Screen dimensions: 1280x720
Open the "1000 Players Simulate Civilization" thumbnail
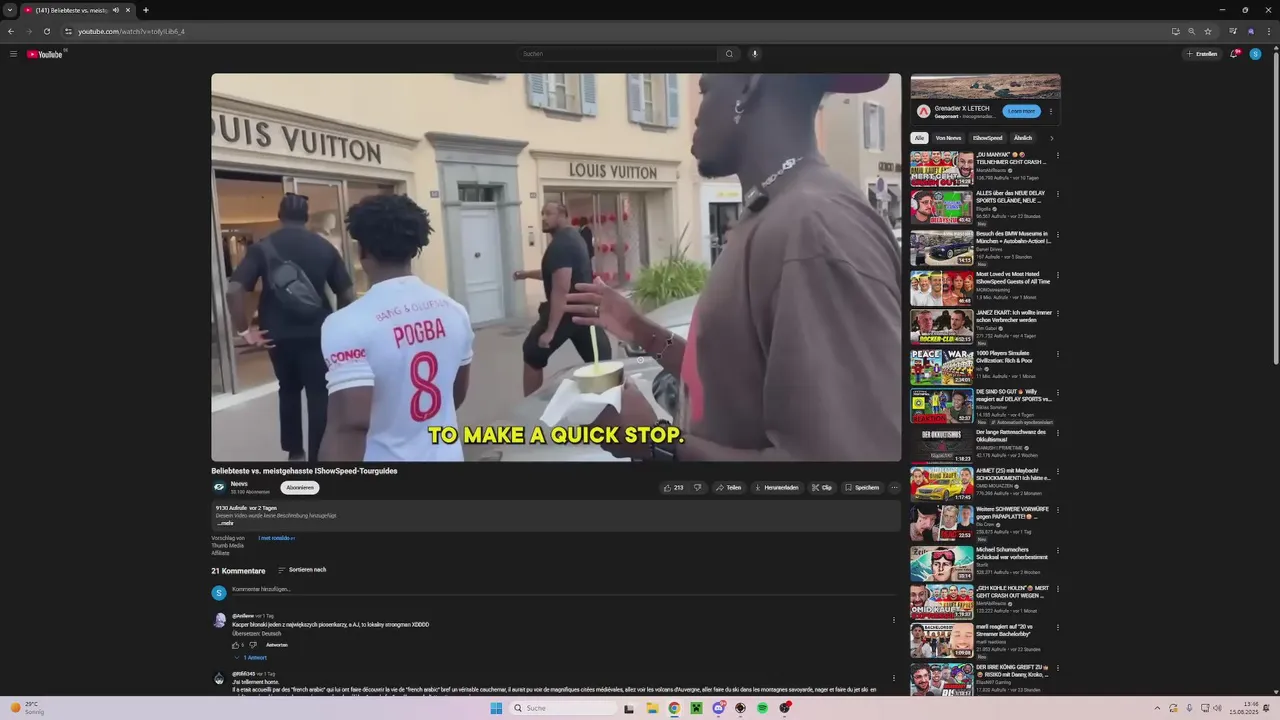(941, 367)
